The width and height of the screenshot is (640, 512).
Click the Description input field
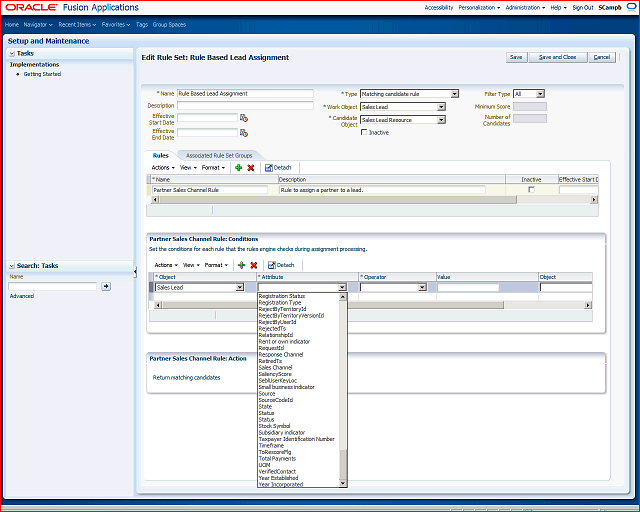coord(245,105)
